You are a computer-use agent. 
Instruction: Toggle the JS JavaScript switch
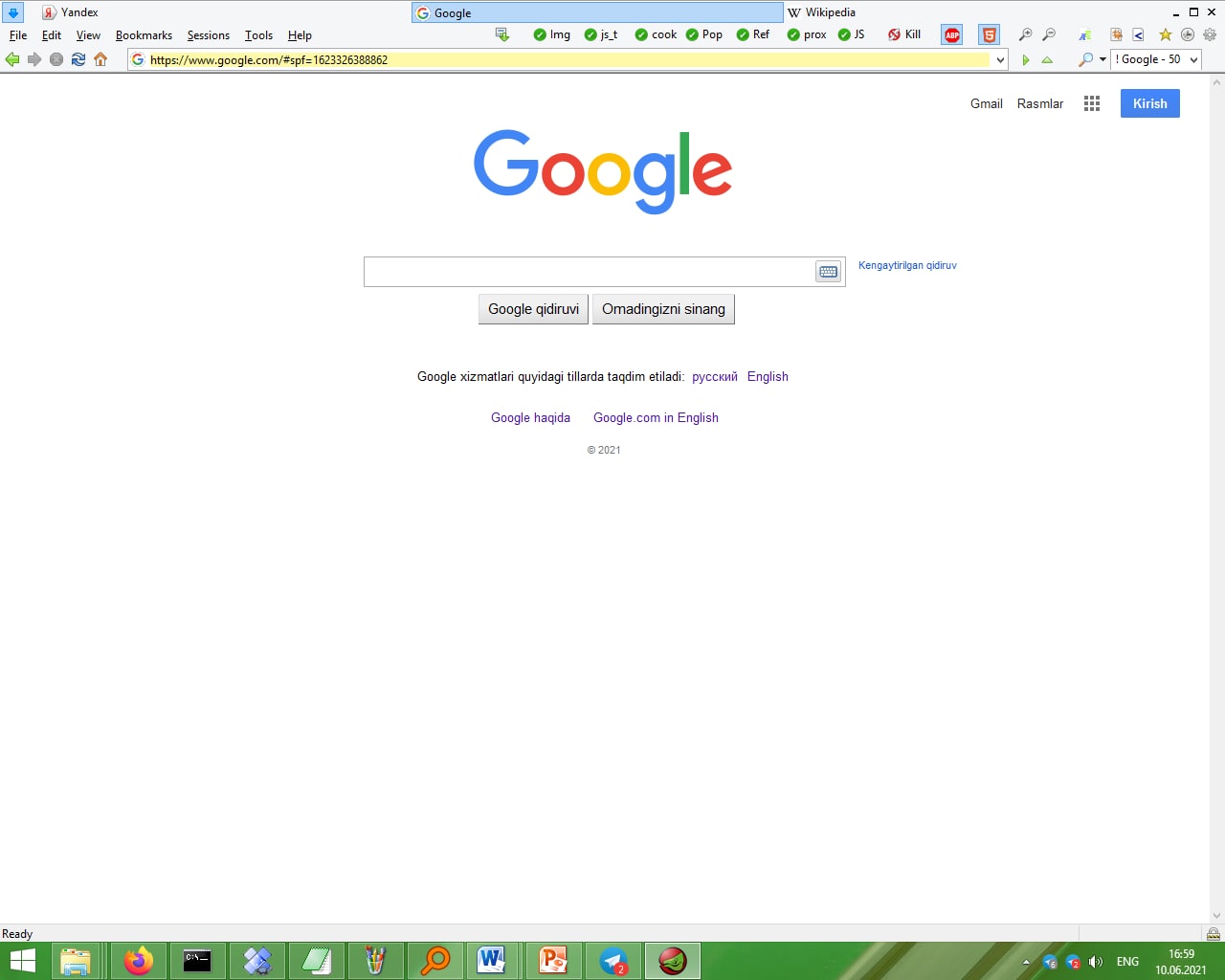point(851,34)
